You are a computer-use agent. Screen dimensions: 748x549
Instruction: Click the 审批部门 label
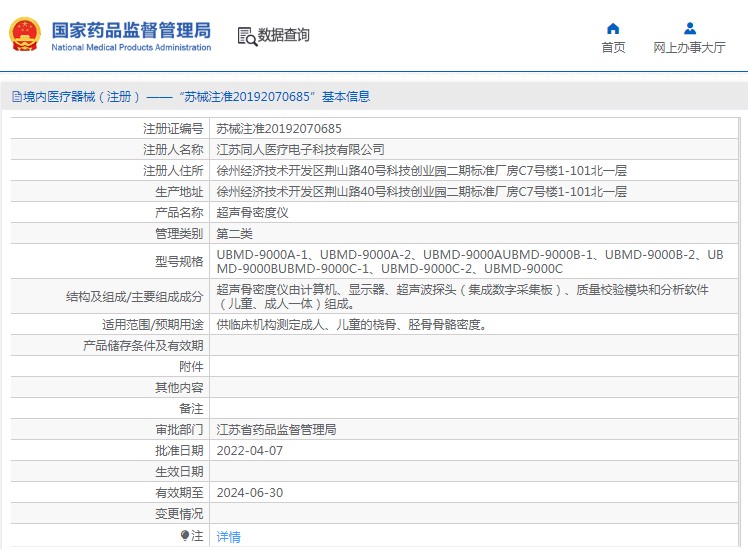[x=179, y=430]
